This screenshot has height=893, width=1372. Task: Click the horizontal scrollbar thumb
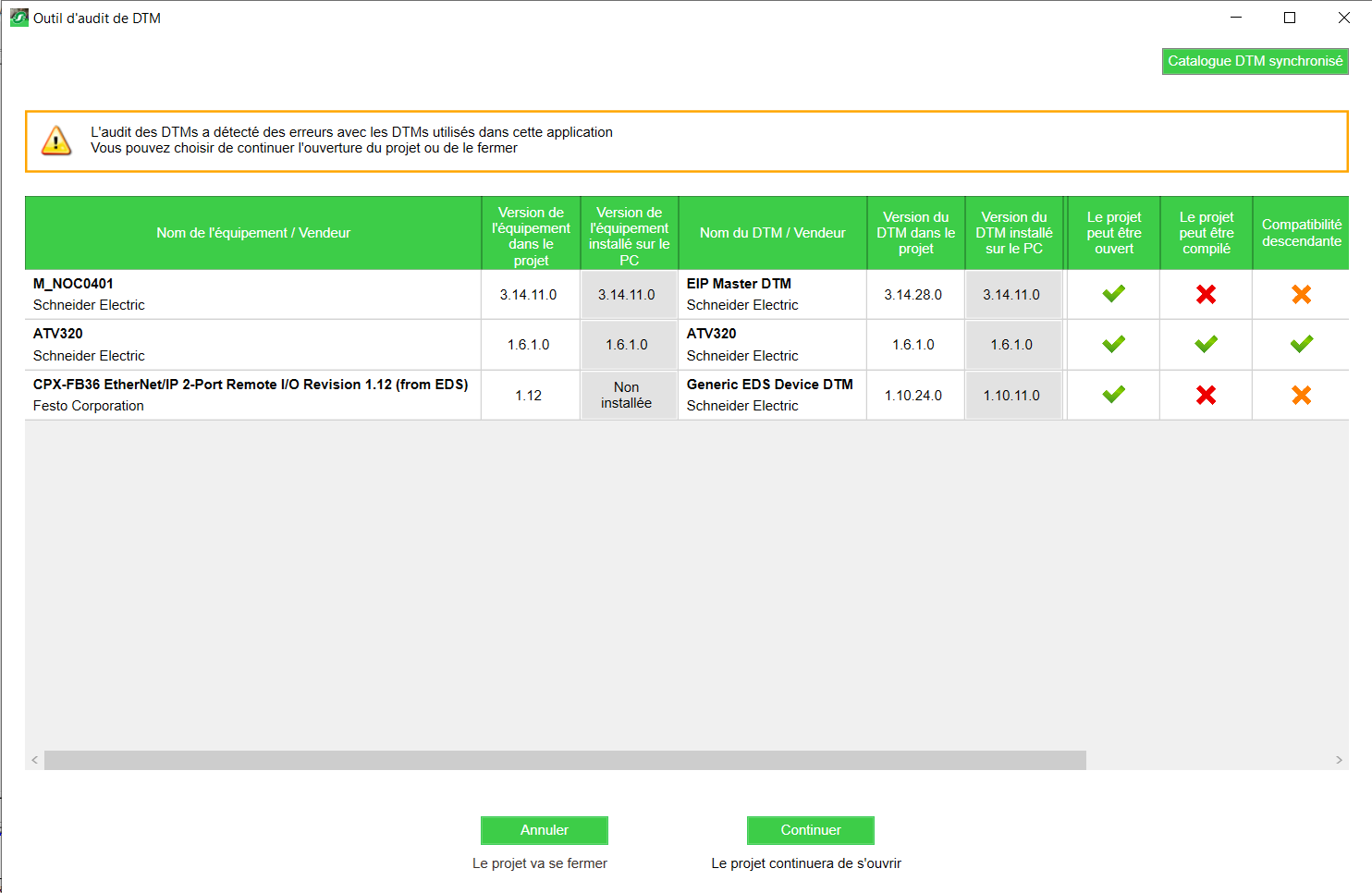(x=564, y=760)
